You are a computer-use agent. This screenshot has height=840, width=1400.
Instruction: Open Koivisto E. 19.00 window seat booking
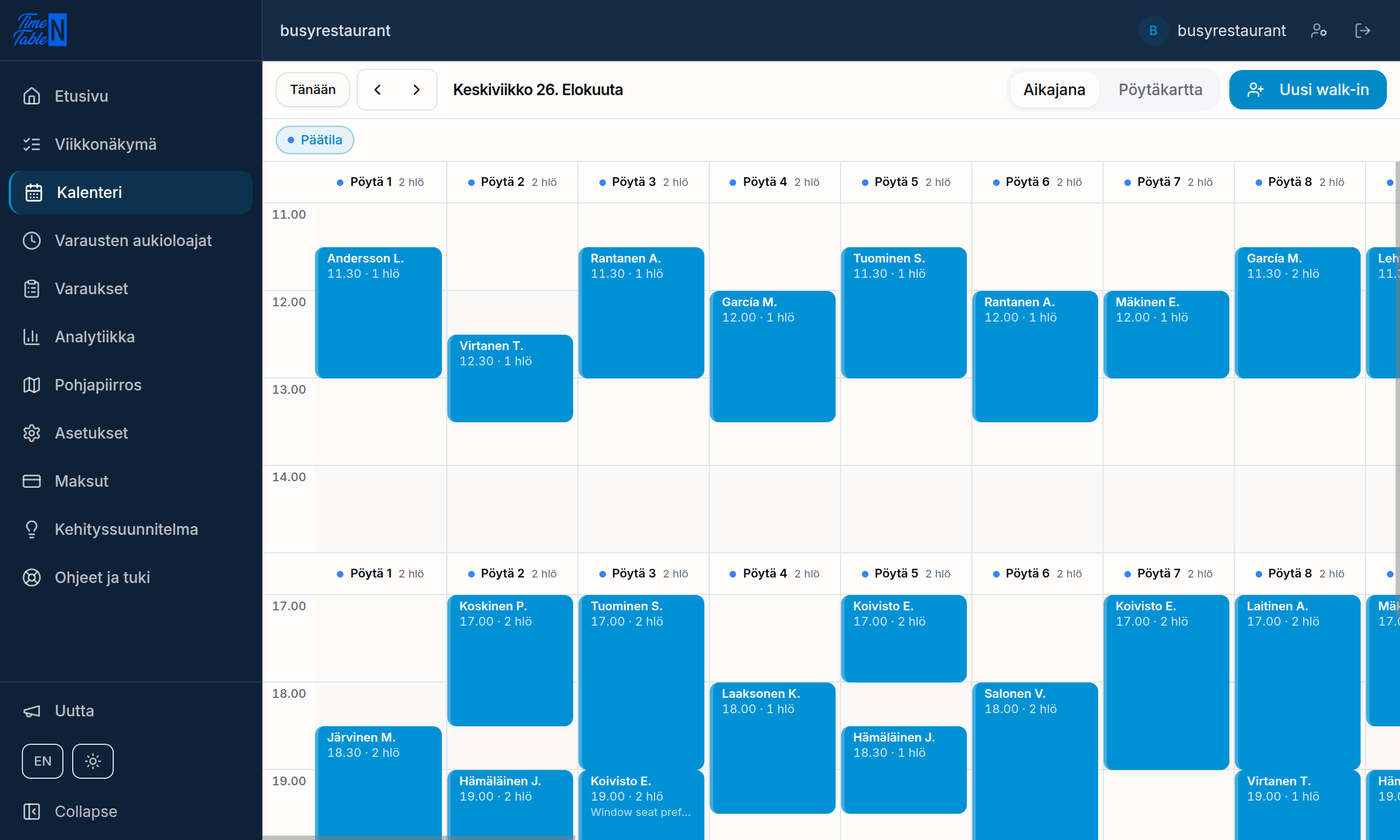[641, 805]
